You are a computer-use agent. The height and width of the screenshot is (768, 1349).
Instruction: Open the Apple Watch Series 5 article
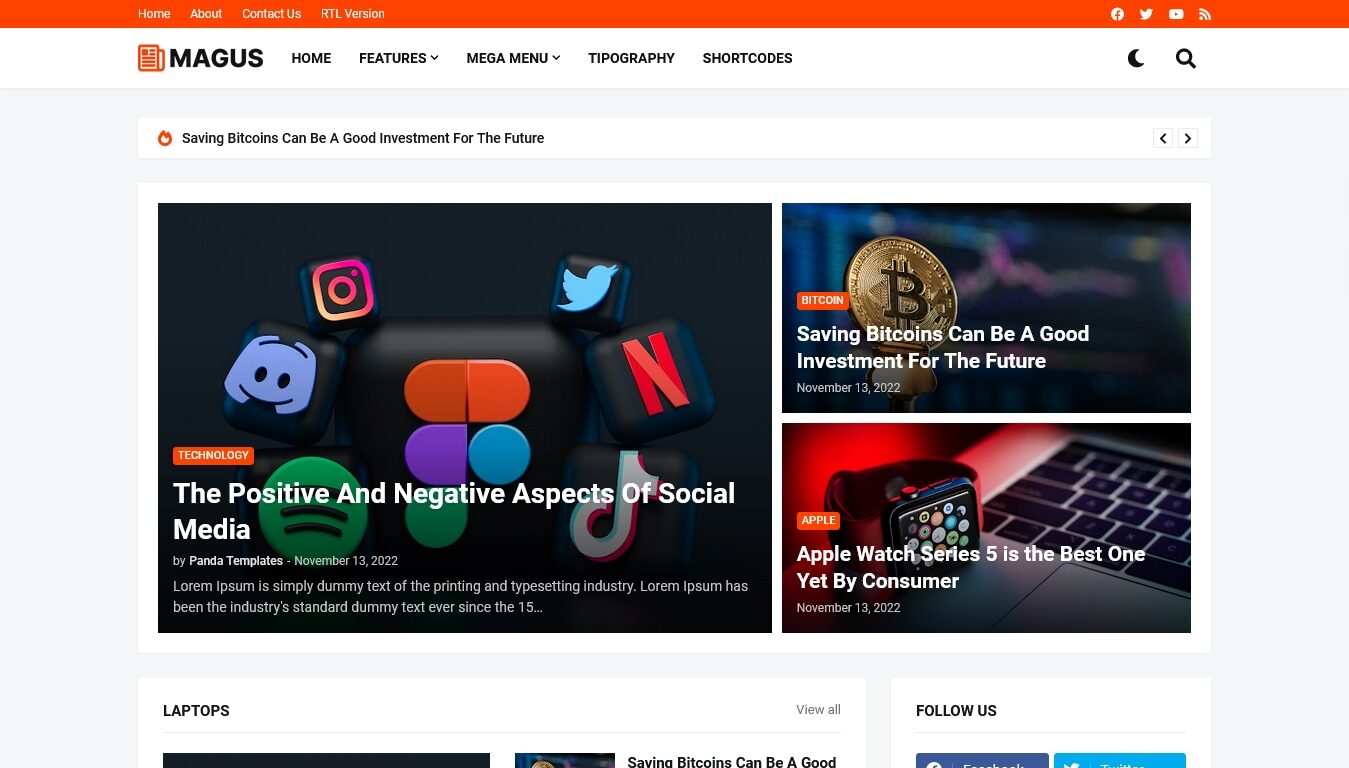point(970,567)
